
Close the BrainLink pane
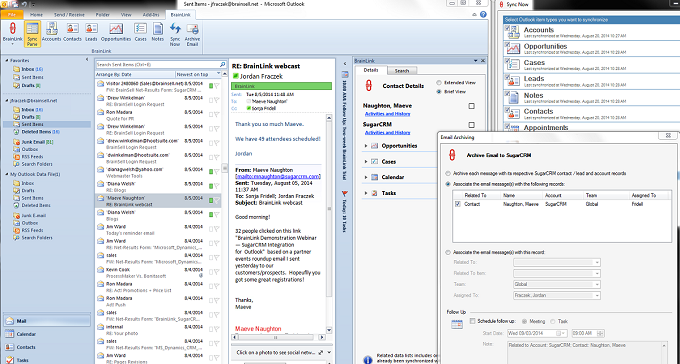[483, 61]
